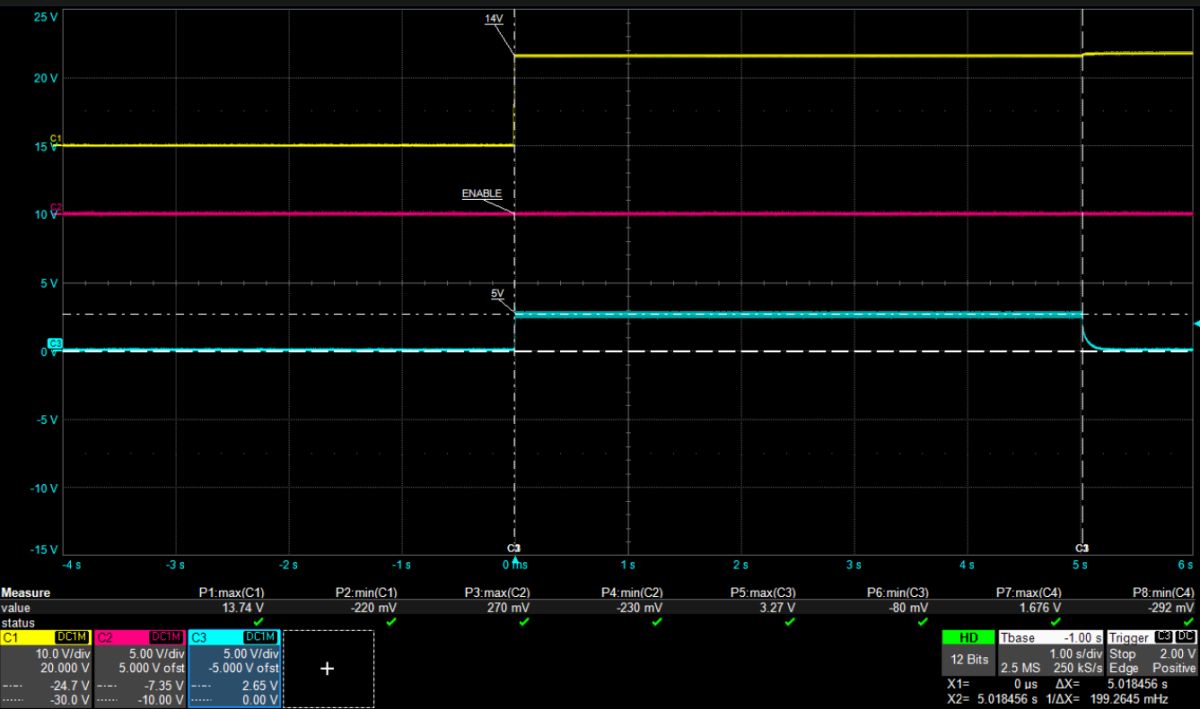This screenshot has height=709, width=1200.
Task: Click the status checkmark under P5
Action: tap(790, 621)
